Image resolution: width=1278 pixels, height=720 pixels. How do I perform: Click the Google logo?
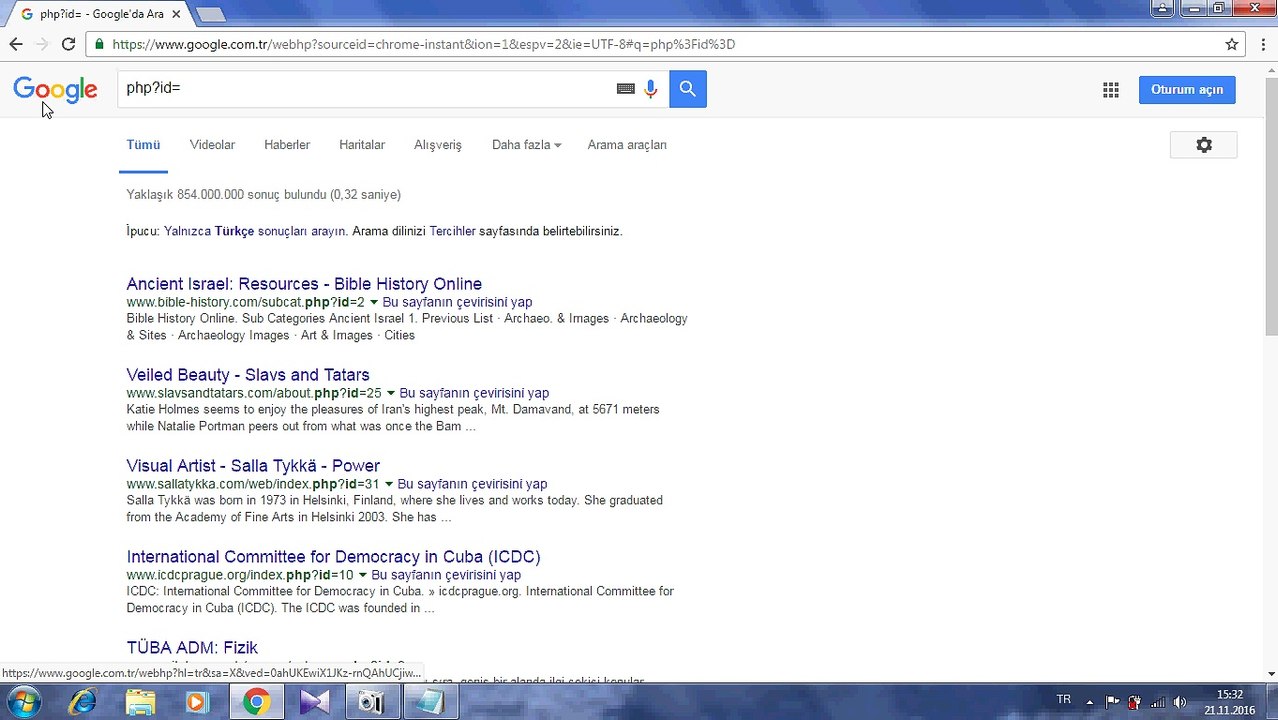55,90
